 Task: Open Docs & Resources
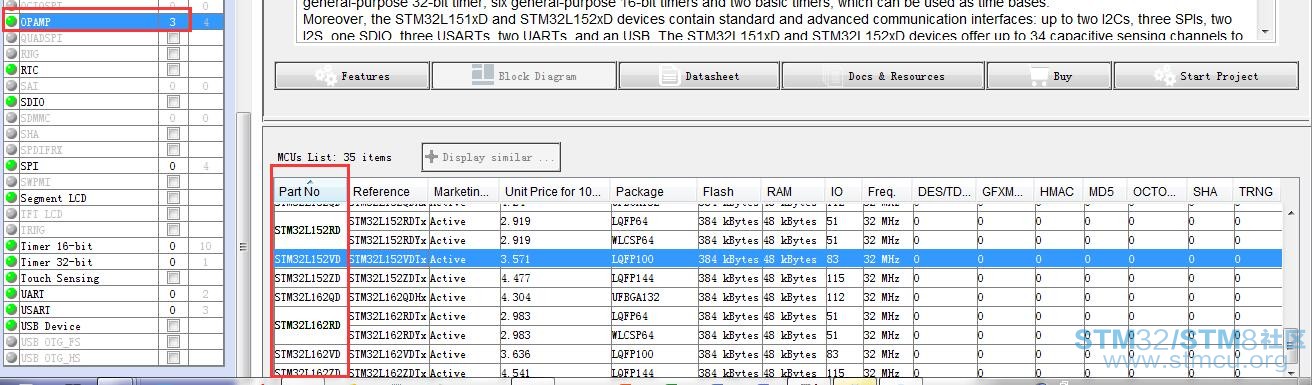click(x=883, y=76)
